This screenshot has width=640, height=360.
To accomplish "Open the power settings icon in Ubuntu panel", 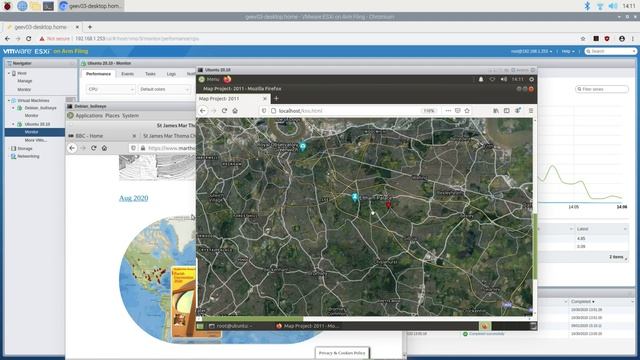I will tap(531, 79).
